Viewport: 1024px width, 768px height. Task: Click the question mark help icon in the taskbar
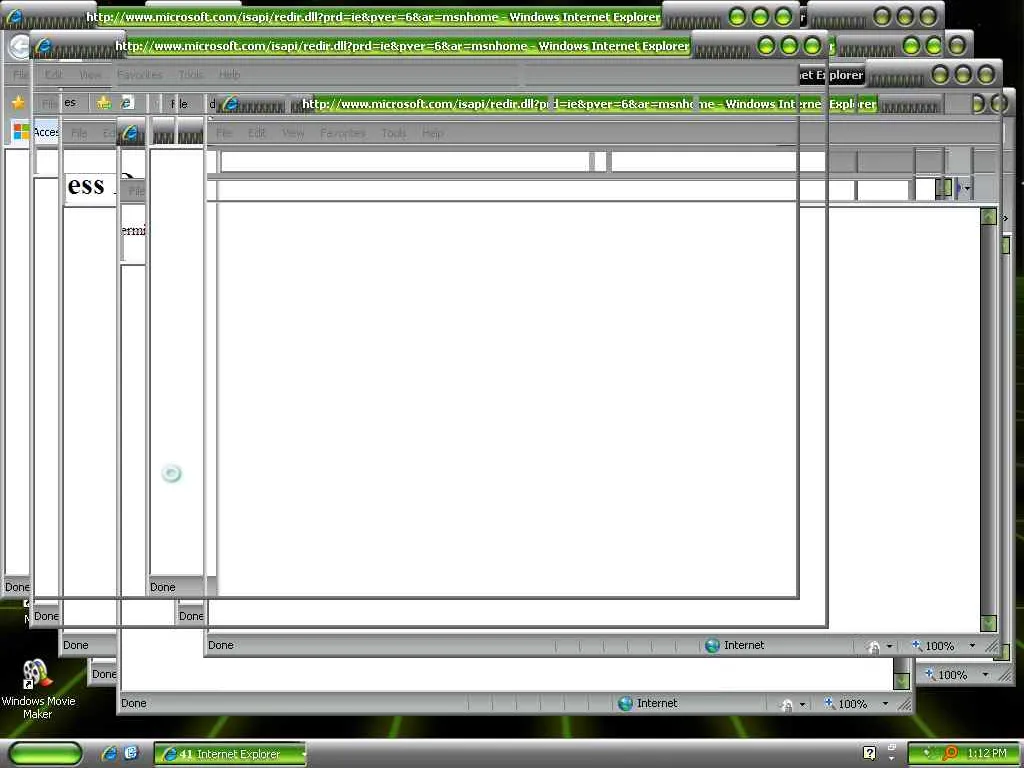pos(869,753)
